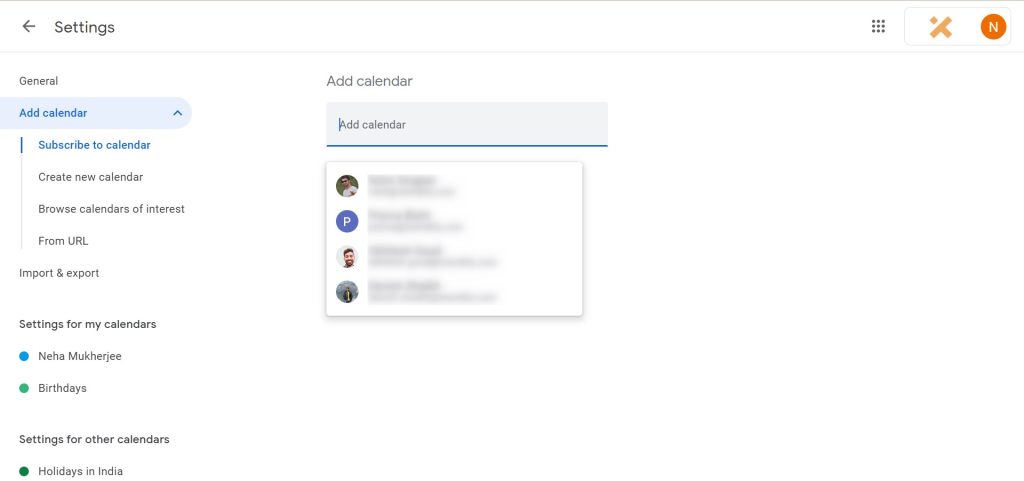Open the Google apps grid icon
The image size is (1024, 481).
coord(878,26)
